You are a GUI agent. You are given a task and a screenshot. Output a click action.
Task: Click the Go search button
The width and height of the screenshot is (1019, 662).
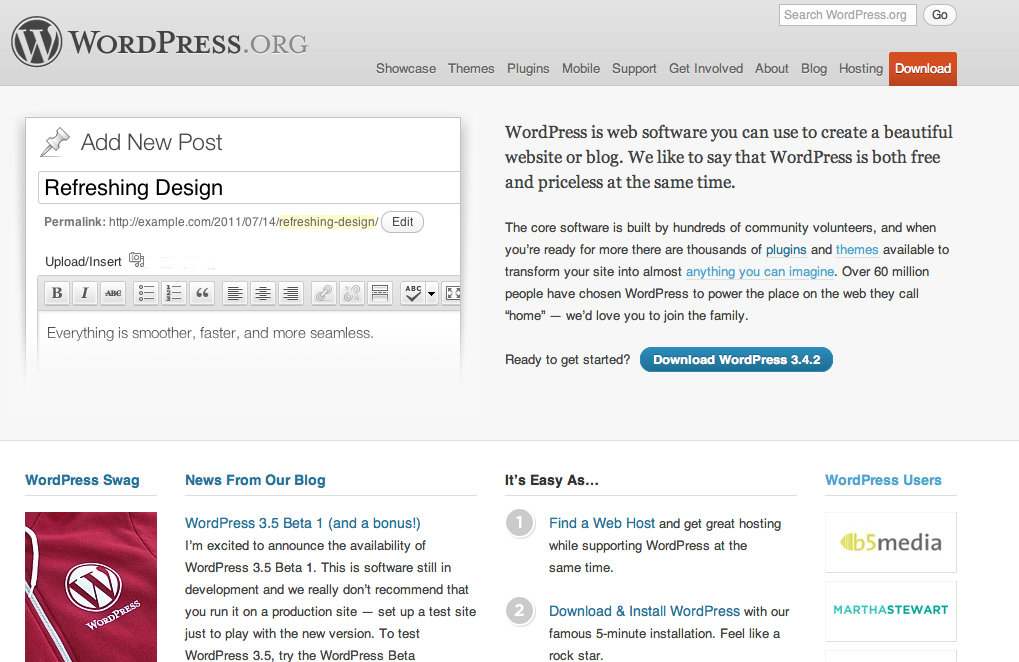pyautogui.click(x=940, y=15)
